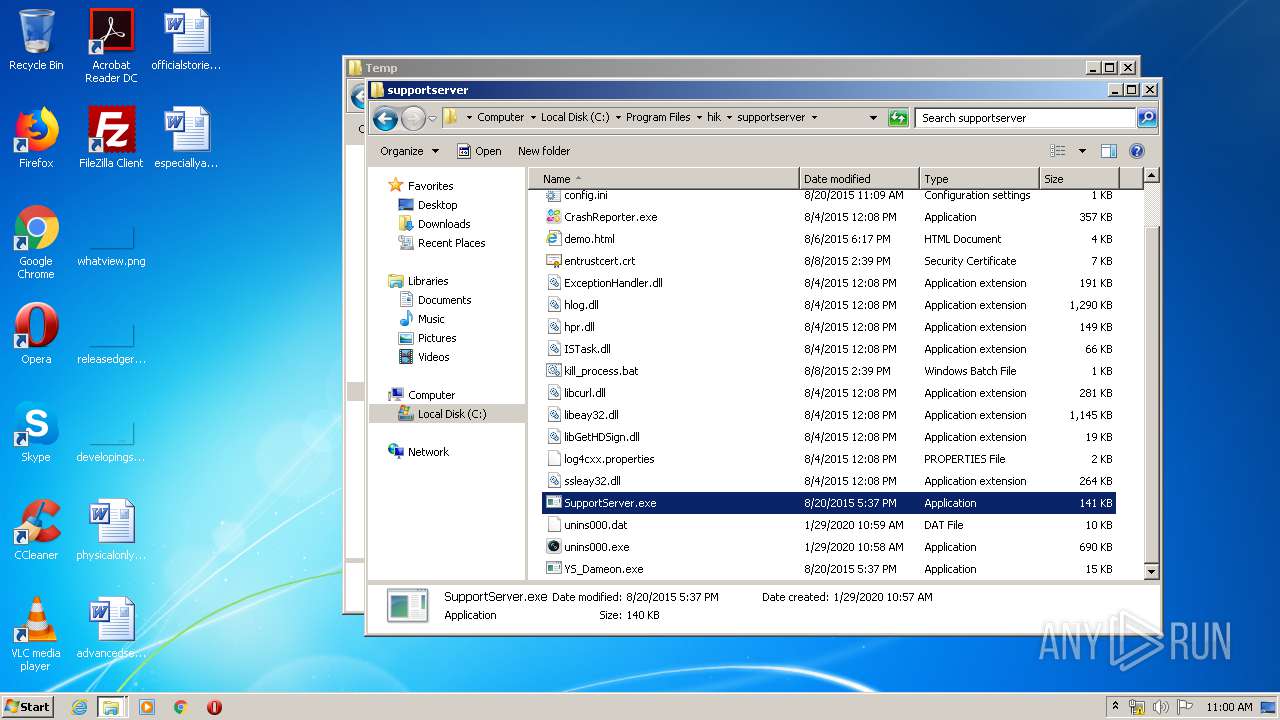Select Downloads under Favorites
This screenshot has width=1280, height=720.
(x=434, y=224)
